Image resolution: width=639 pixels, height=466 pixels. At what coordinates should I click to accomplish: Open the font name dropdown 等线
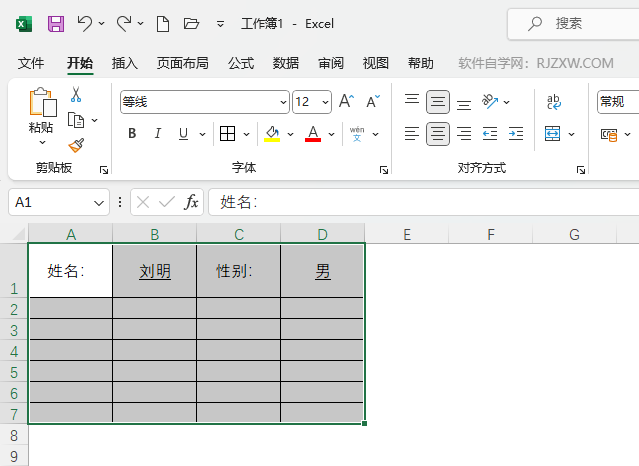(x=284, y=102)
